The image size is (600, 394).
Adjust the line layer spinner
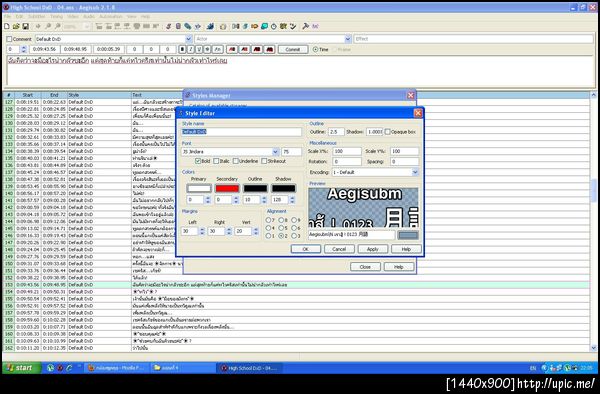tap(24, 49)
